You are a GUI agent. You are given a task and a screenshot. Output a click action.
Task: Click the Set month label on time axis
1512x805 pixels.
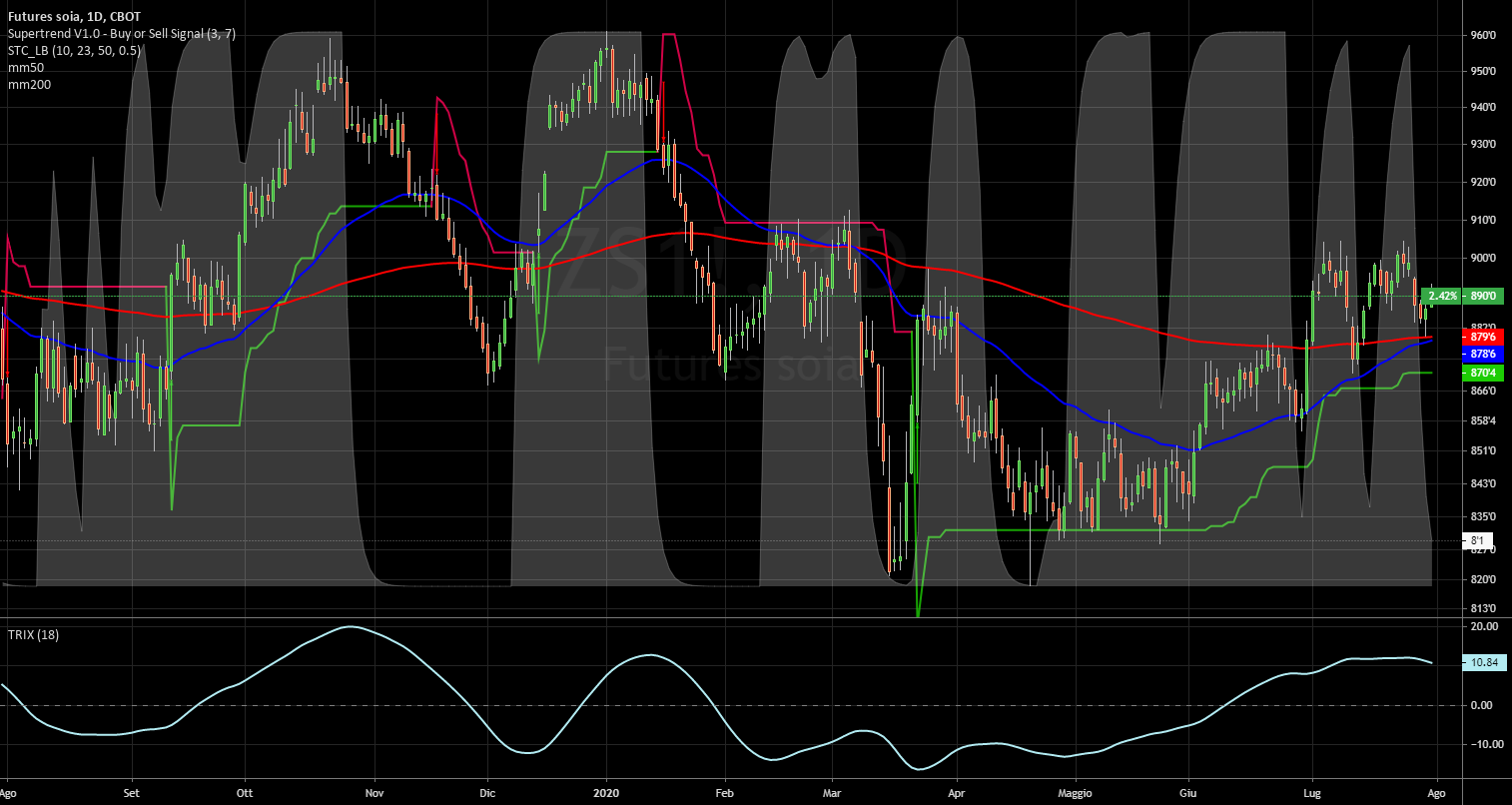[x=132, y=791]
